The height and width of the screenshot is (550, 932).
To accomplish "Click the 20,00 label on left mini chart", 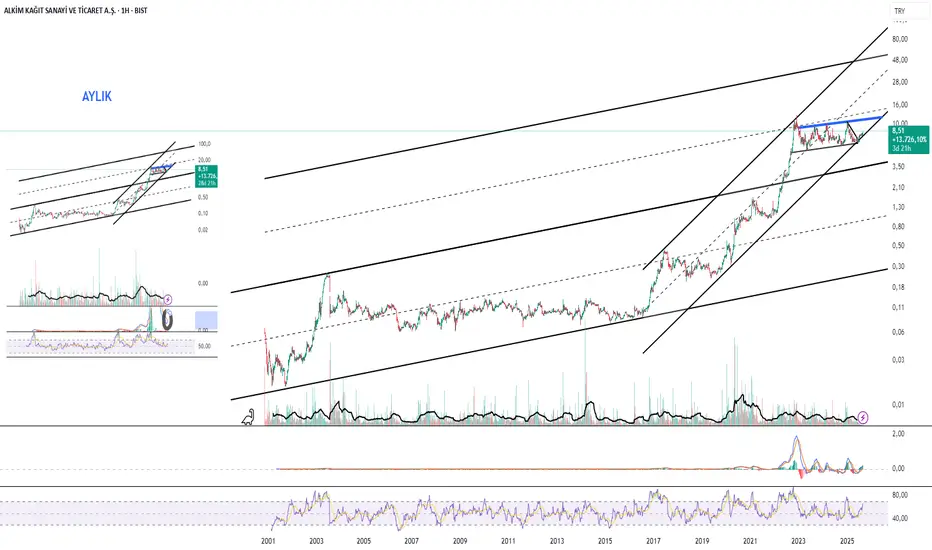I will 205,160.
